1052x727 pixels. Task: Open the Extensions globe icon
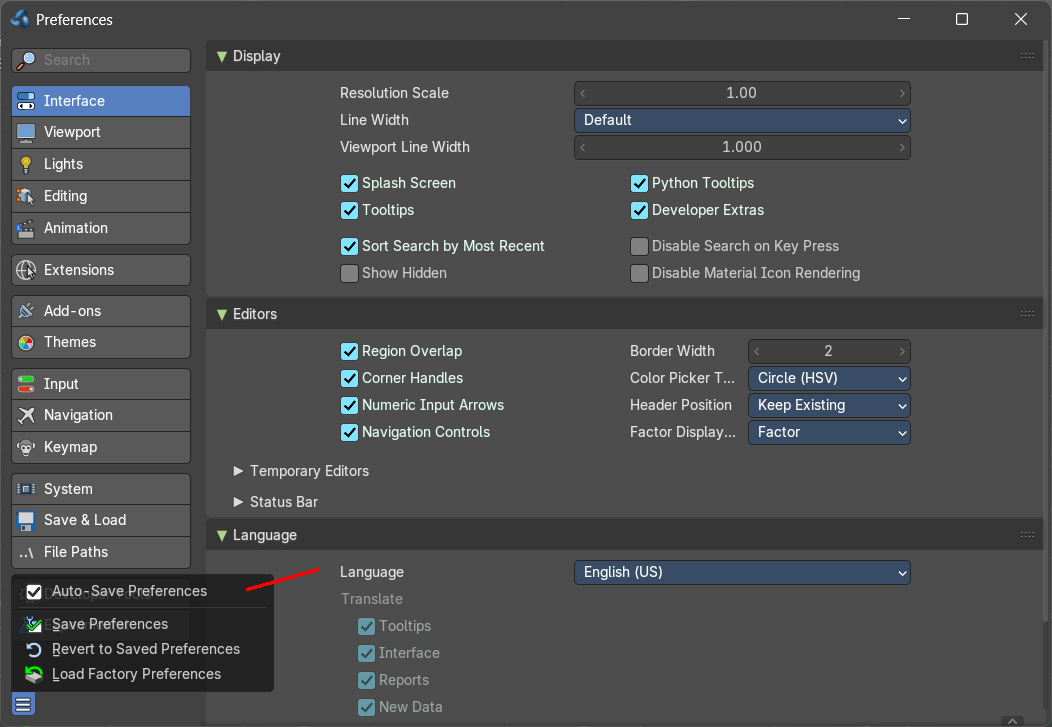tap(26, 270)
